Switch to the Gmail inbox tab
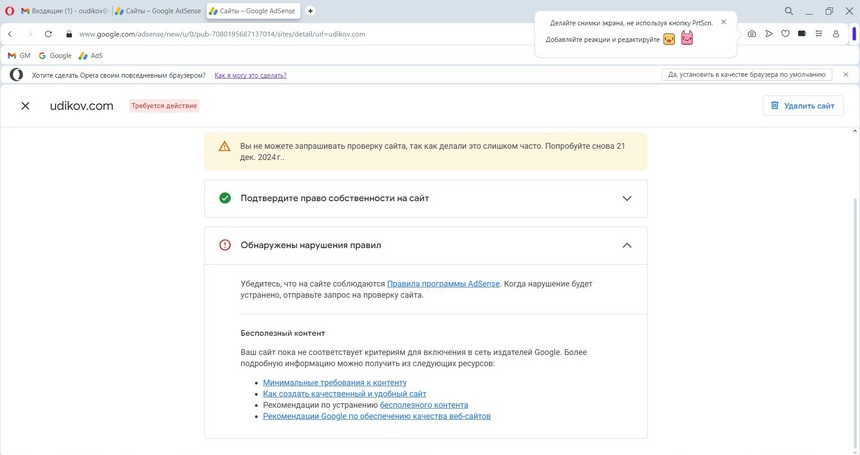 pos(63,11)
